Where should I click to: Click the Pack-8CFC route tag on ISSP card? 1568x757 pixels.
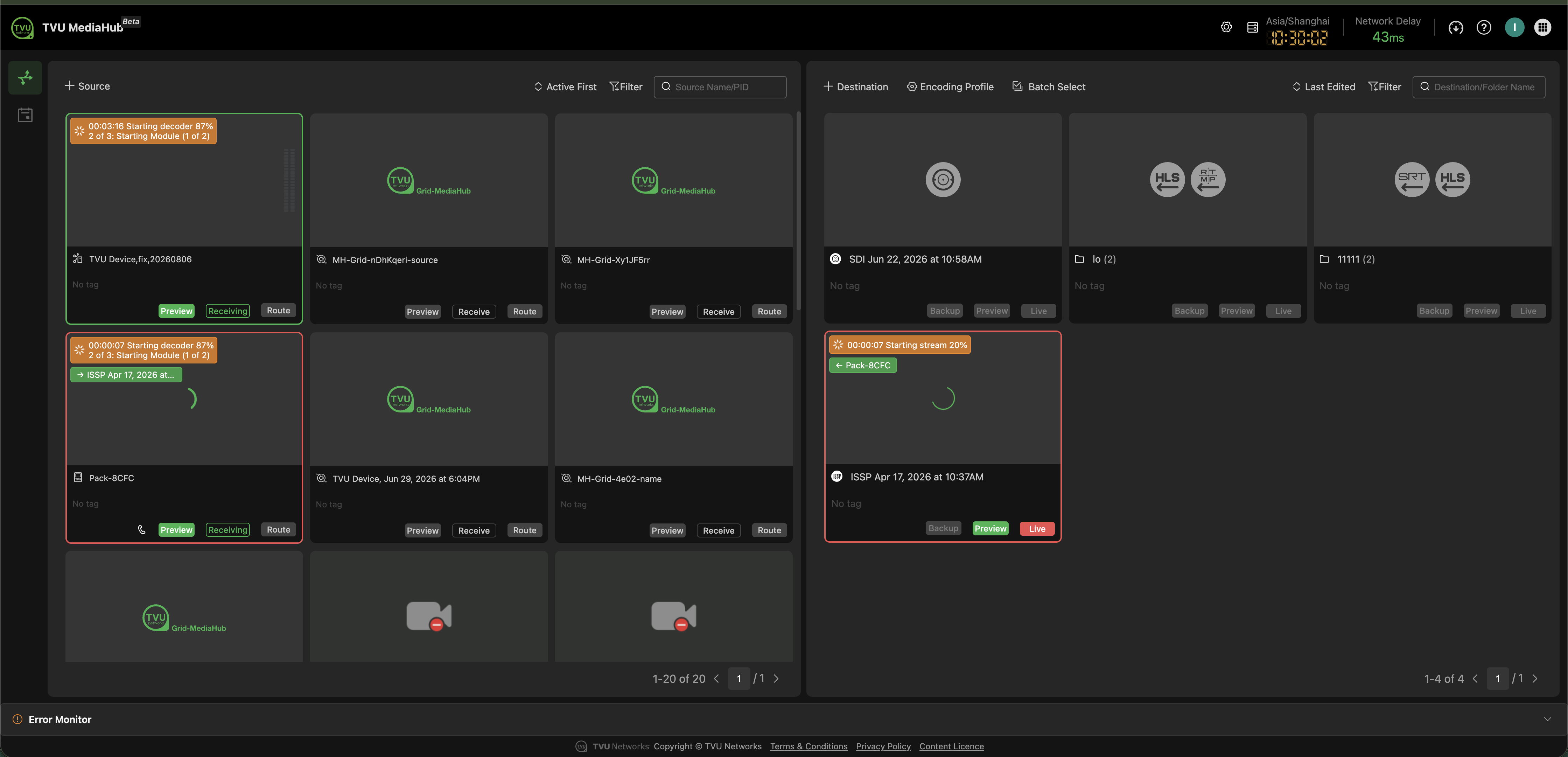point(862,366)
